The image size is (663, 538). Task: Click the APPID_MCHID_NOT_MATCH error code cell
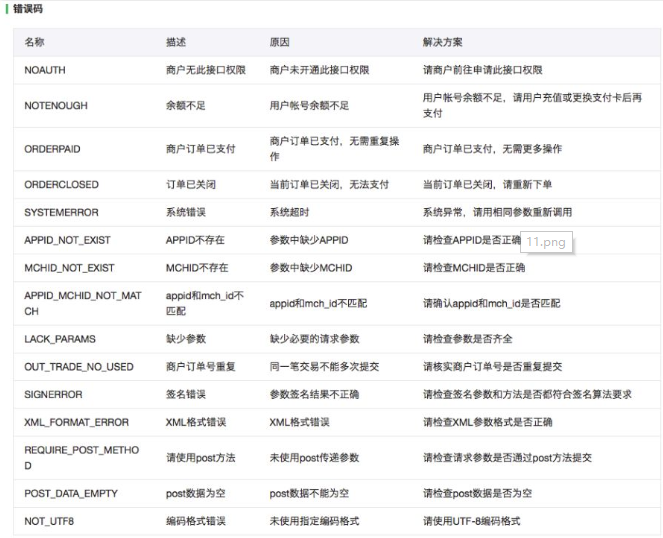[83, 303]
